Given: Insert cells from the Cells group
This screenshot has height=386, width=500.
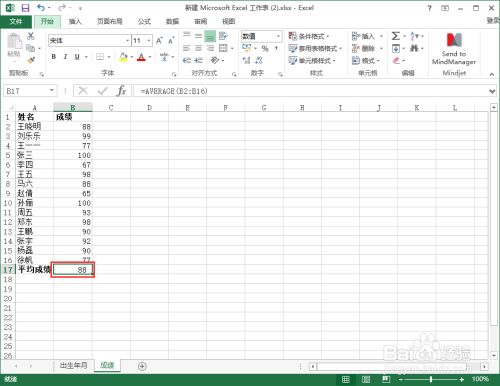Looking at the screenshot, I should [x=364, y=36].
